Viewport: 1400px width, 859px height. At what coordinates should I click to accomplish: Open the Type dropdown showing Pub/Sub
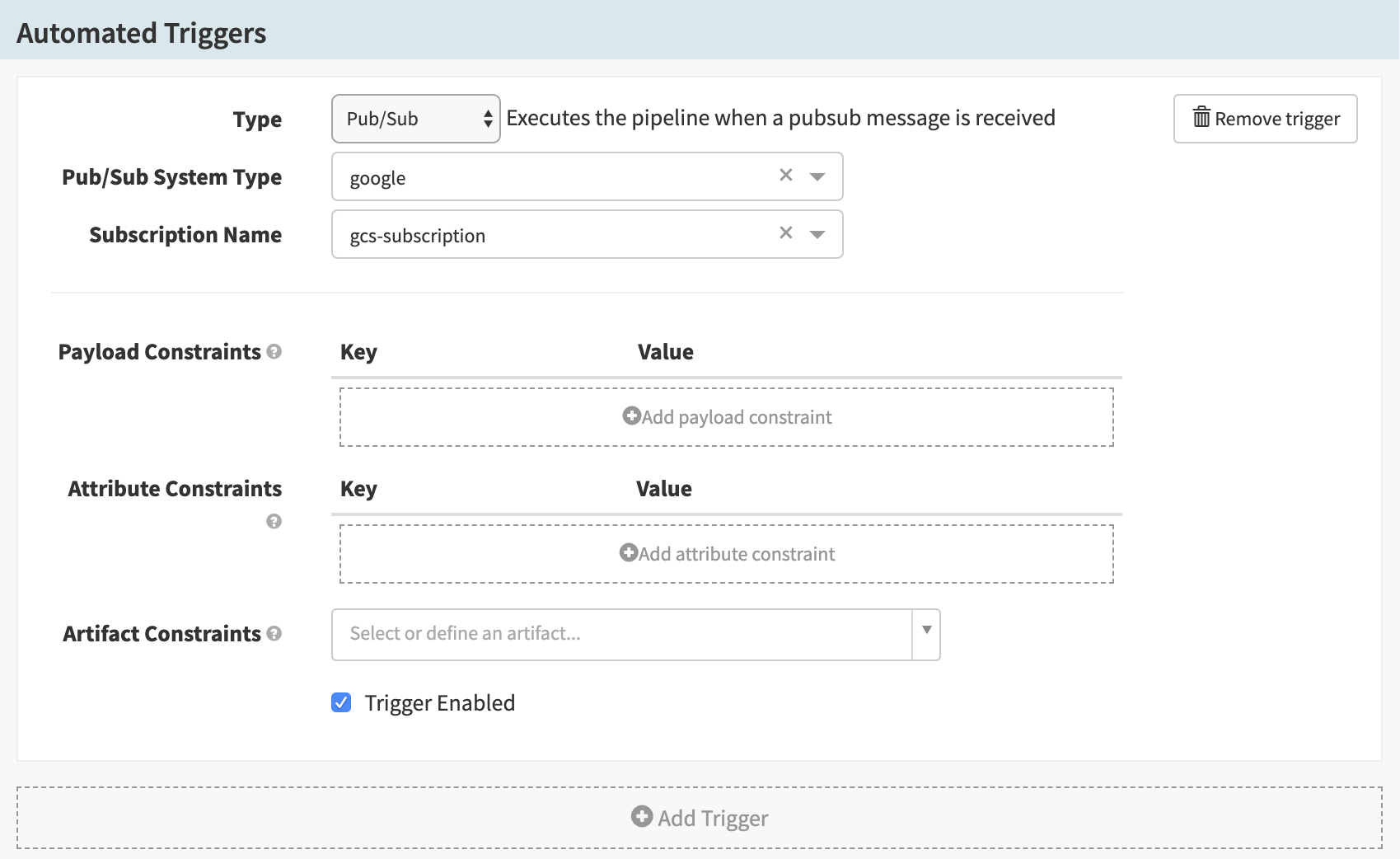(x=415, y=119)
